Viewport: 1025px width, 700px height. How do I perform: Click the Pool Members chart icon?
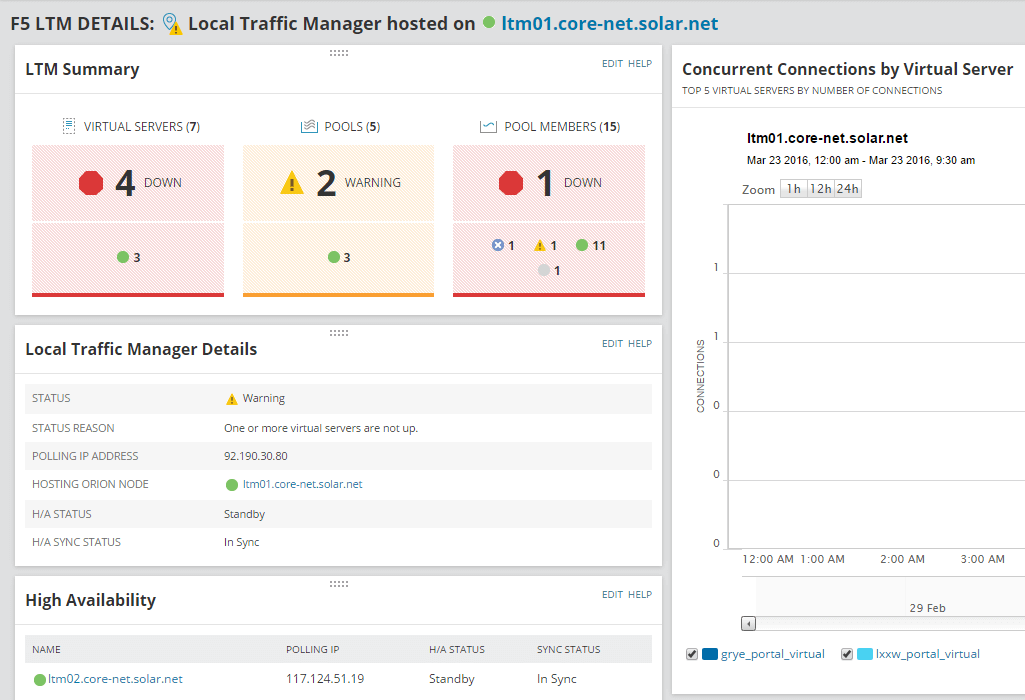487,126
